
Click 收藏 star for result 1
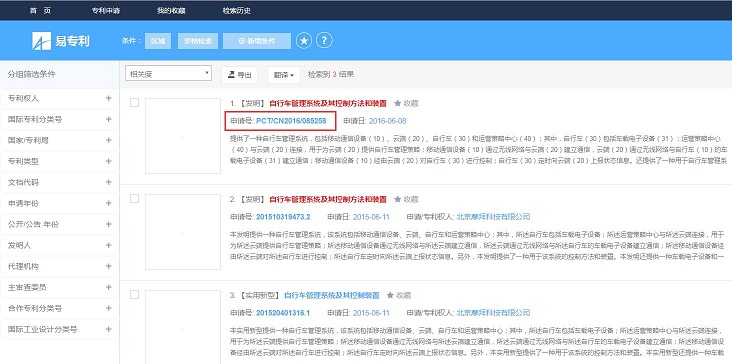tap(406, 103)
